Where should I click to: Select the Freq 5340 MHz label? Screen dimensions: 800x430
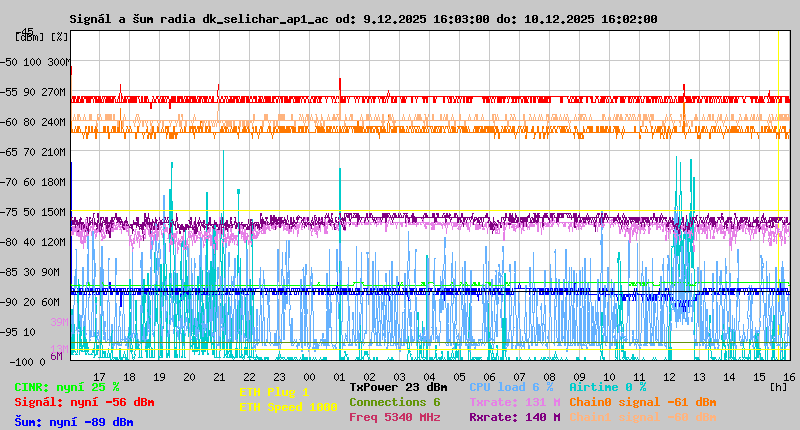pos(394,417)
